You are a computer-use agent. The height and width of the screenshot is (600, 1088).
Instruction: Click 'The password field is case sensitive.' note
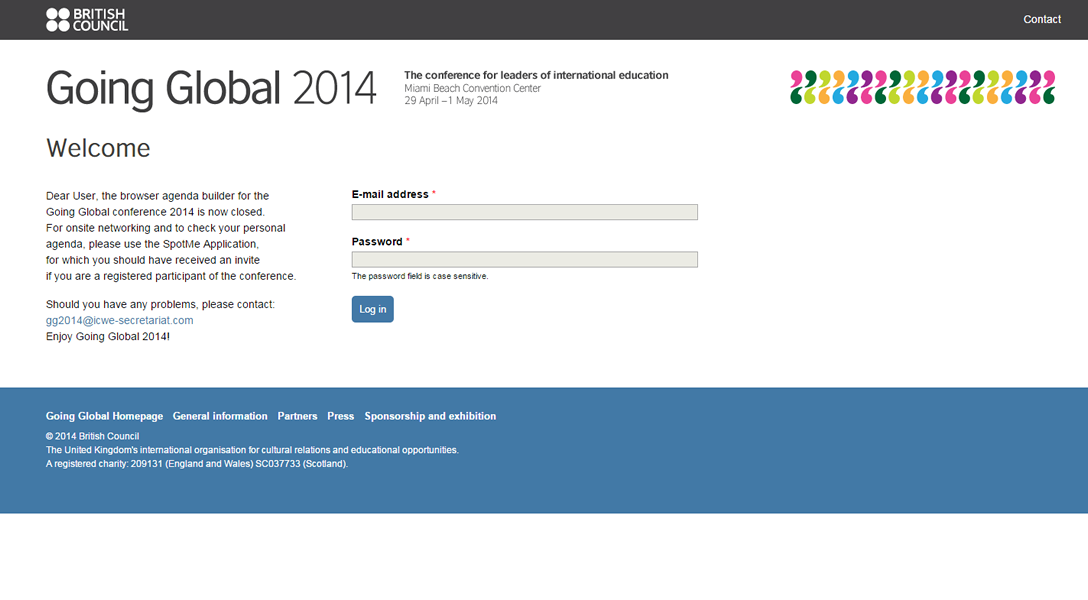tap(420, 276)
